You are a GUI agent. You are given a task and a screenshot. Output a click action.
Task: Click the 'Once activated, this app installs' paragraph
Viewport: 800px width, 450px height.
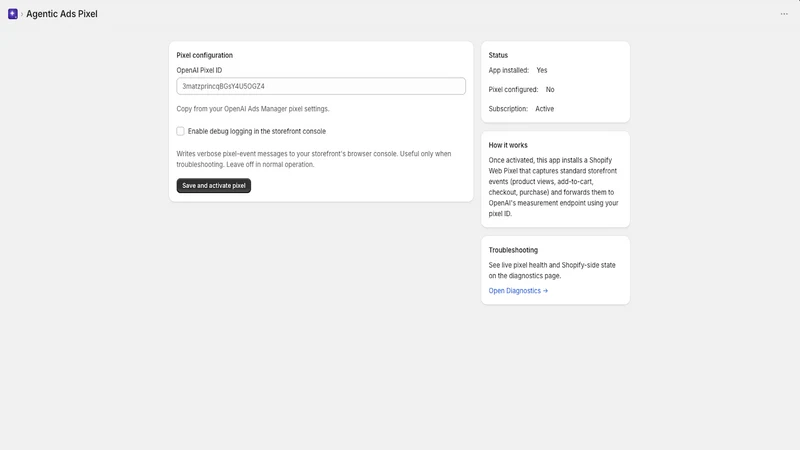coord(554,187)
